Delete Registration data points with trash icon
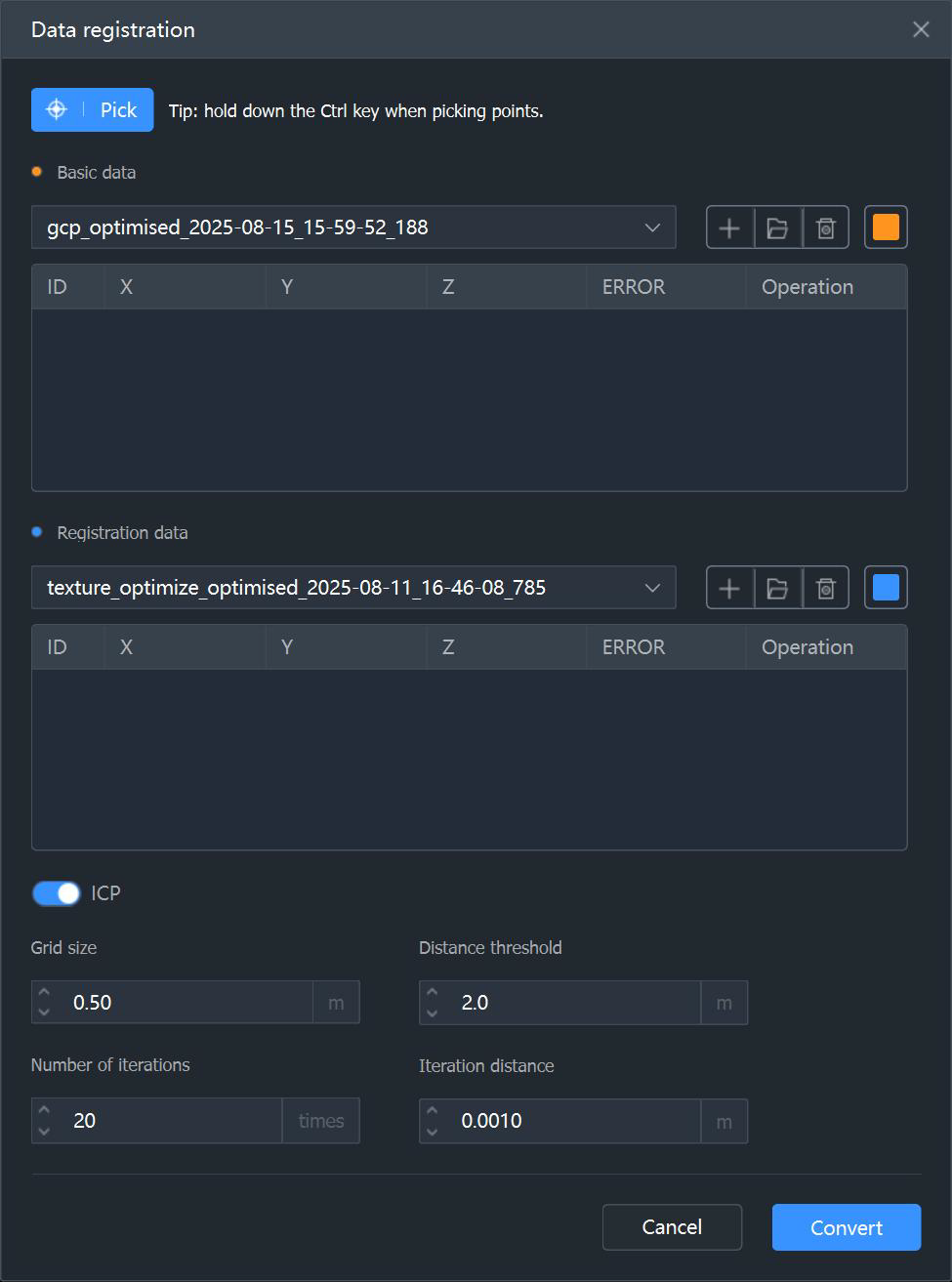 click(x=826, y=588)
